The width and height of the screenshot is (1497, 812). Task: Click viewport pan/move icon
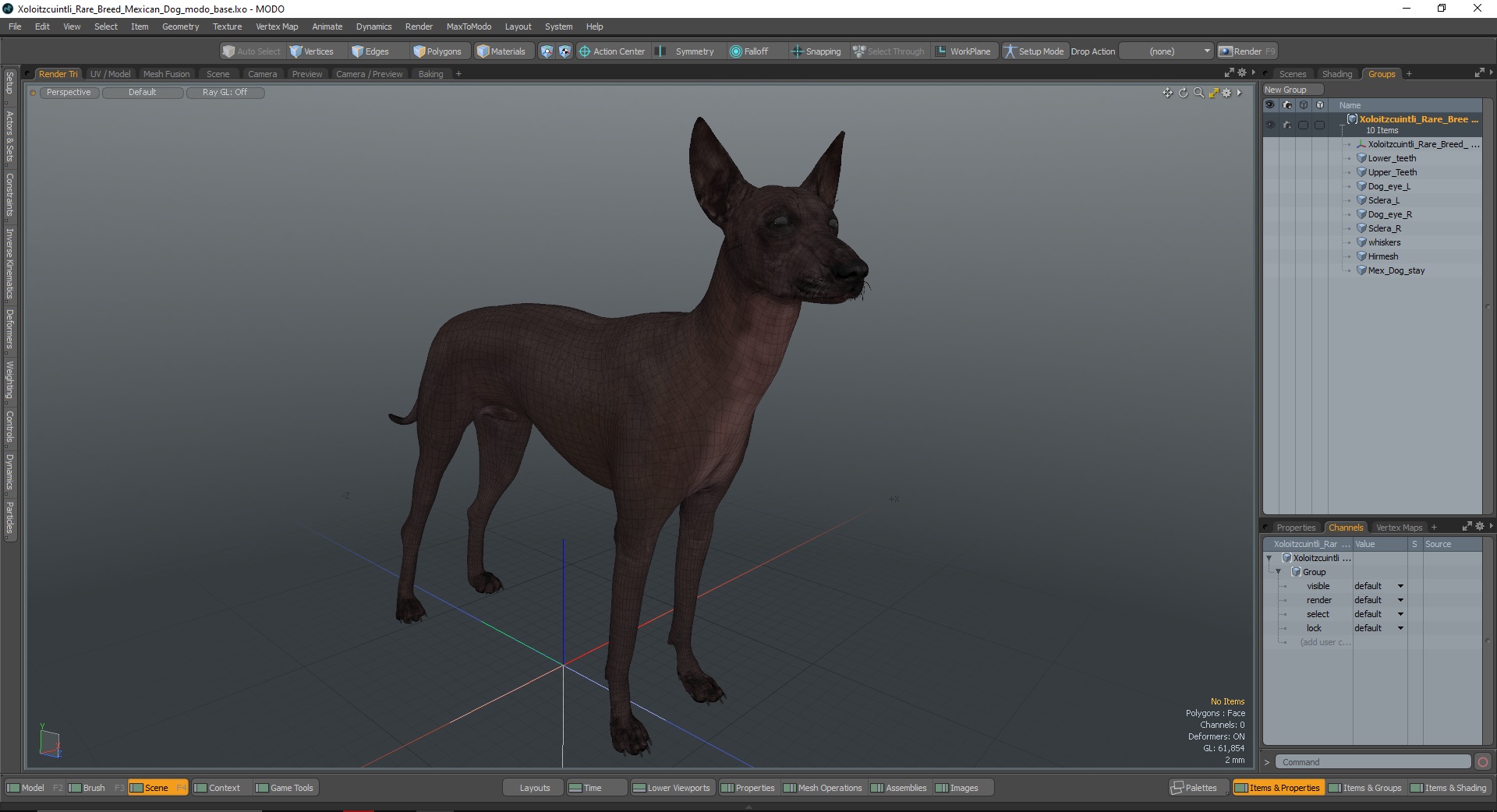coord(1167,93)
